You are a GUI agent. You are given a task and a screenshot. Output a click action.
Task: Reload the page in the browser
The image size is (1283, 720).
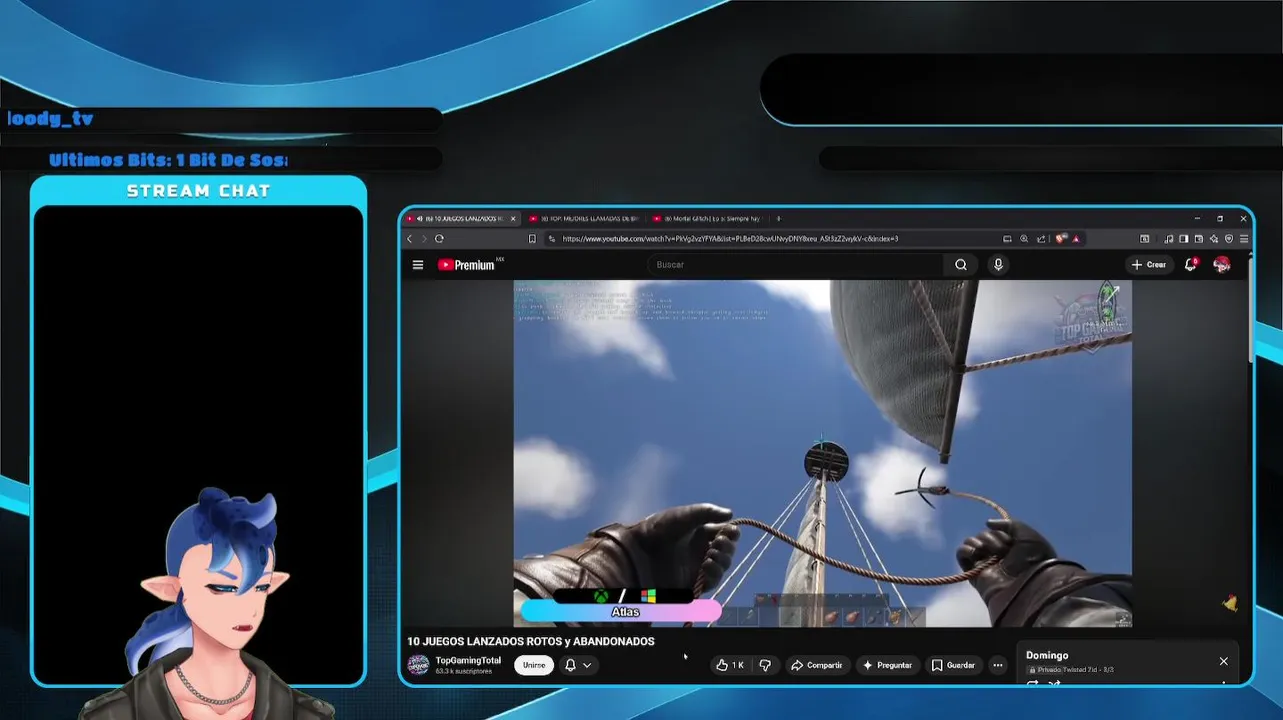coord(439,239)
